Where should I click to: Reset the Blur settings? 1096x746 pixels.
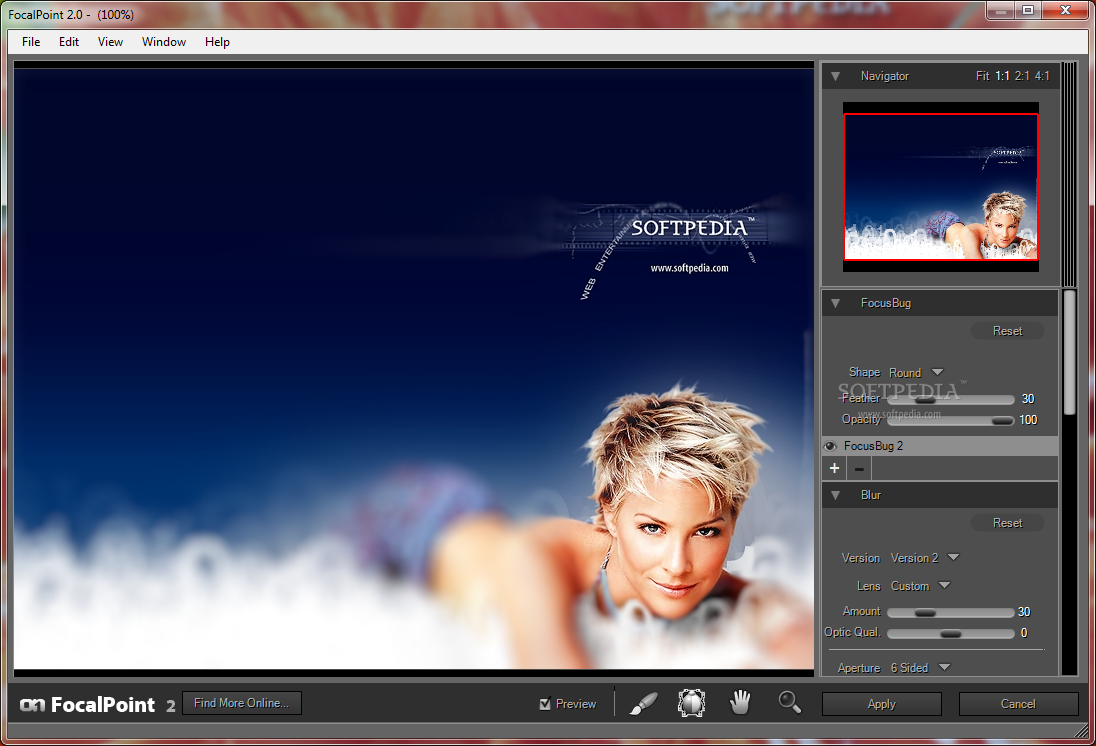coord(1007,523)
